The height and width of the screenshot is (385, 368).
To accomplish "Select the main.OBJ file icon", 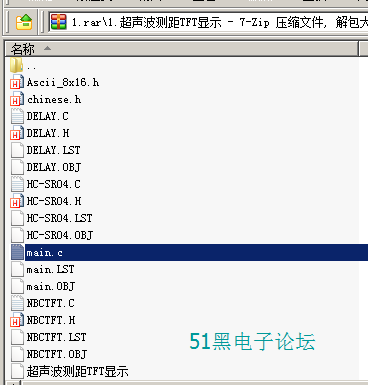I will [17, 286].
